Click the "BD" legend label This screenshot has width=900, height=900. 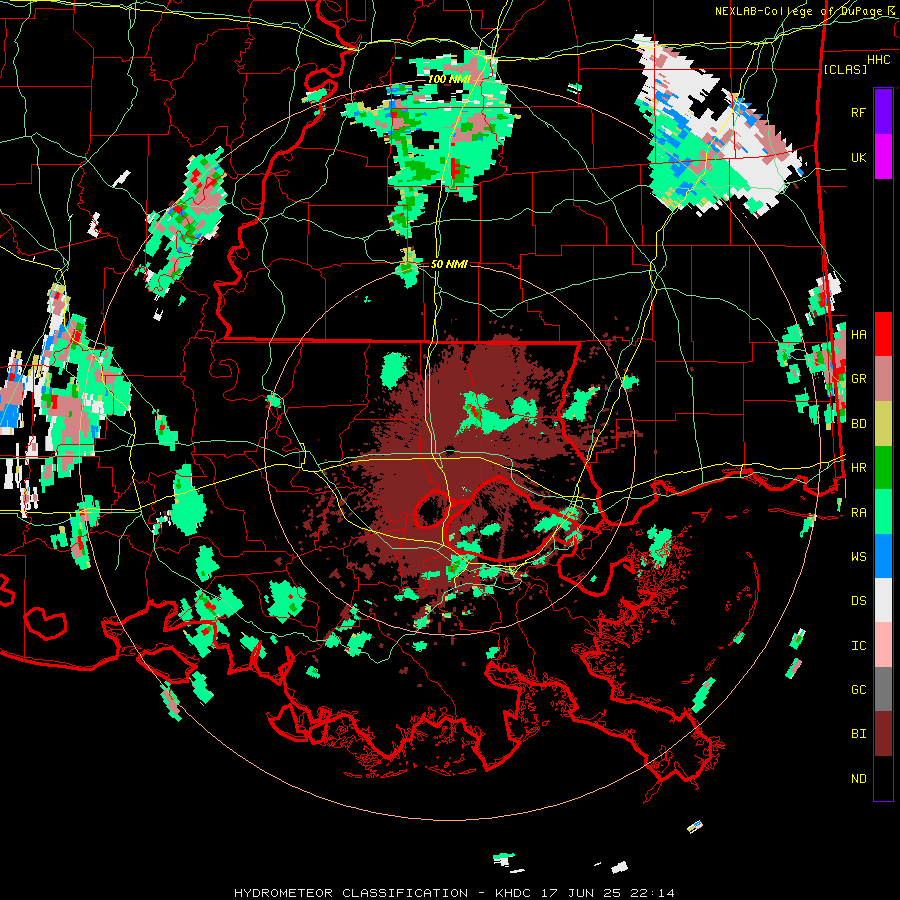(859, 424)
